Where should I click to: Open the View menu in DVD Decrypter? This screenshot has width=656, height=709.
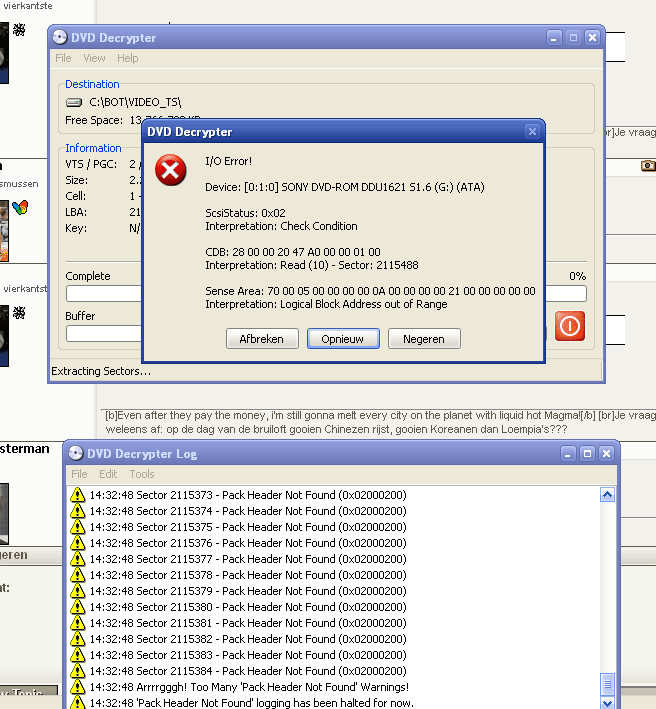[94, 58]
